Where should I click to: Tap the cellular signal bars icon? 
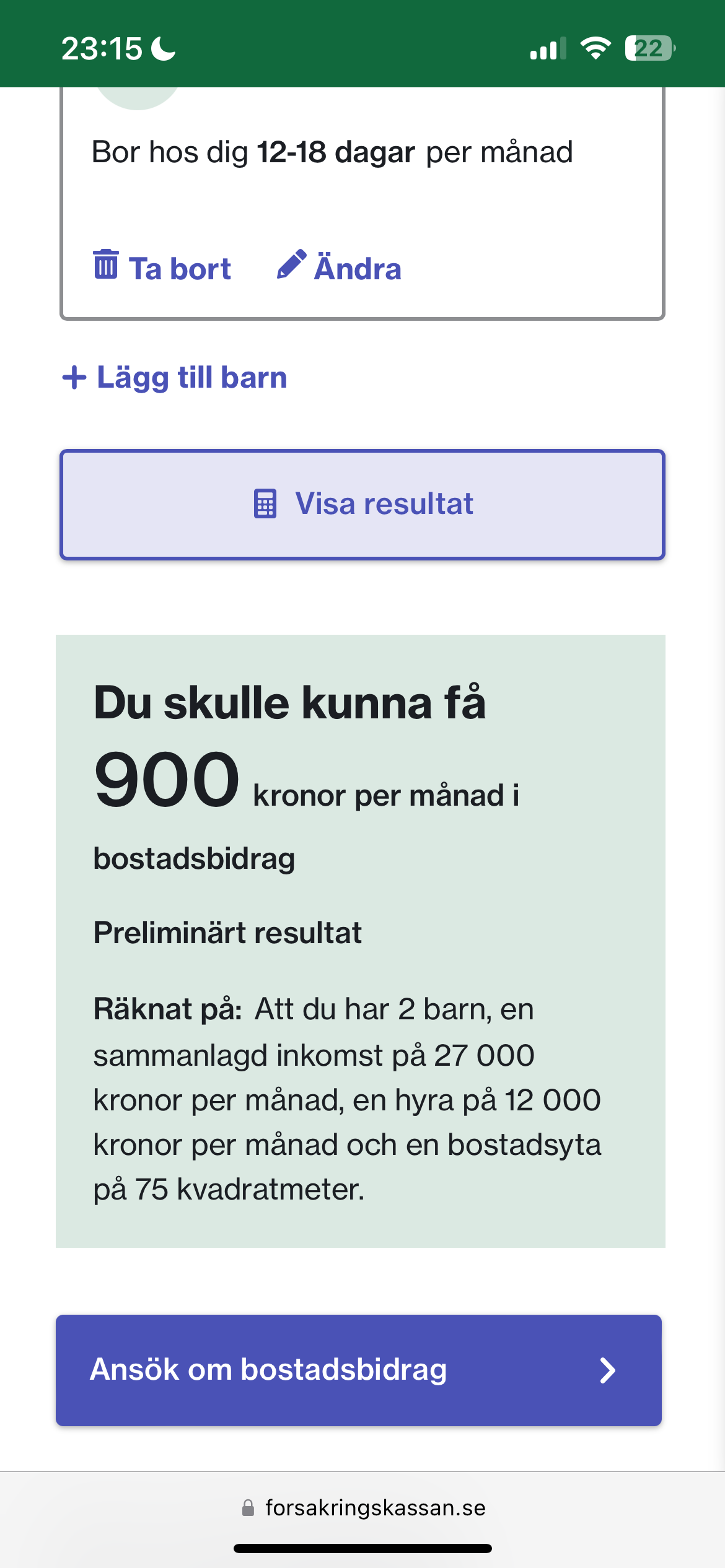click(548, 48)
